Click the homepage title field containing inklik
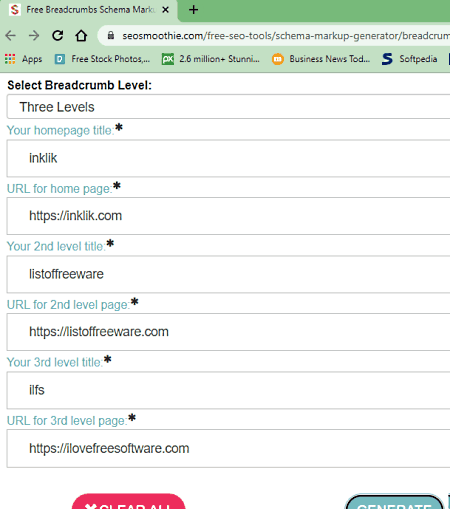The height and width of the screenshot is (509, 450). 228,158
